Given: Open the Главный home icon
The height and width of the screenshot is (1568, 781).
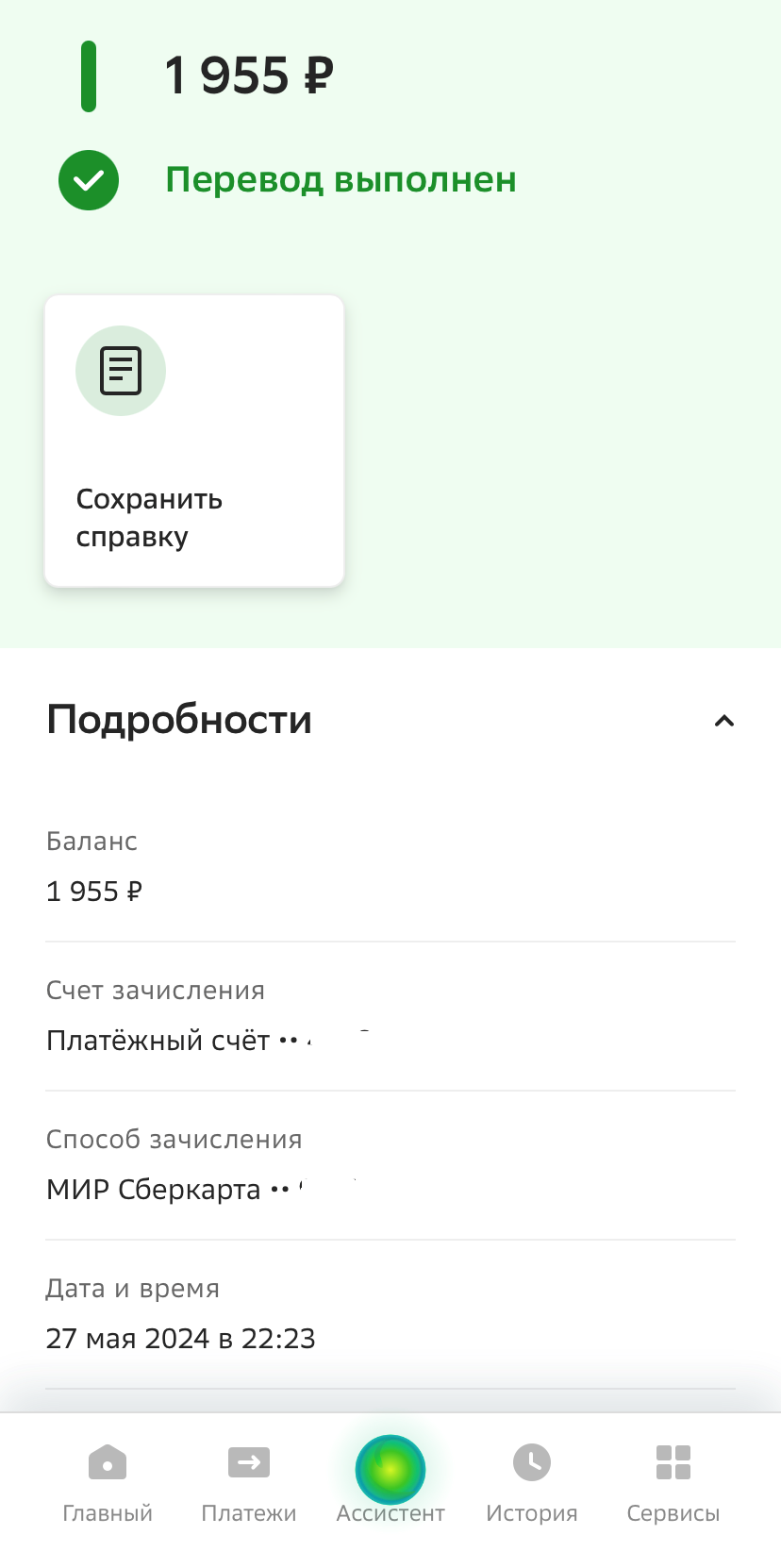Looking at the screenshot, I should 108,1463.
